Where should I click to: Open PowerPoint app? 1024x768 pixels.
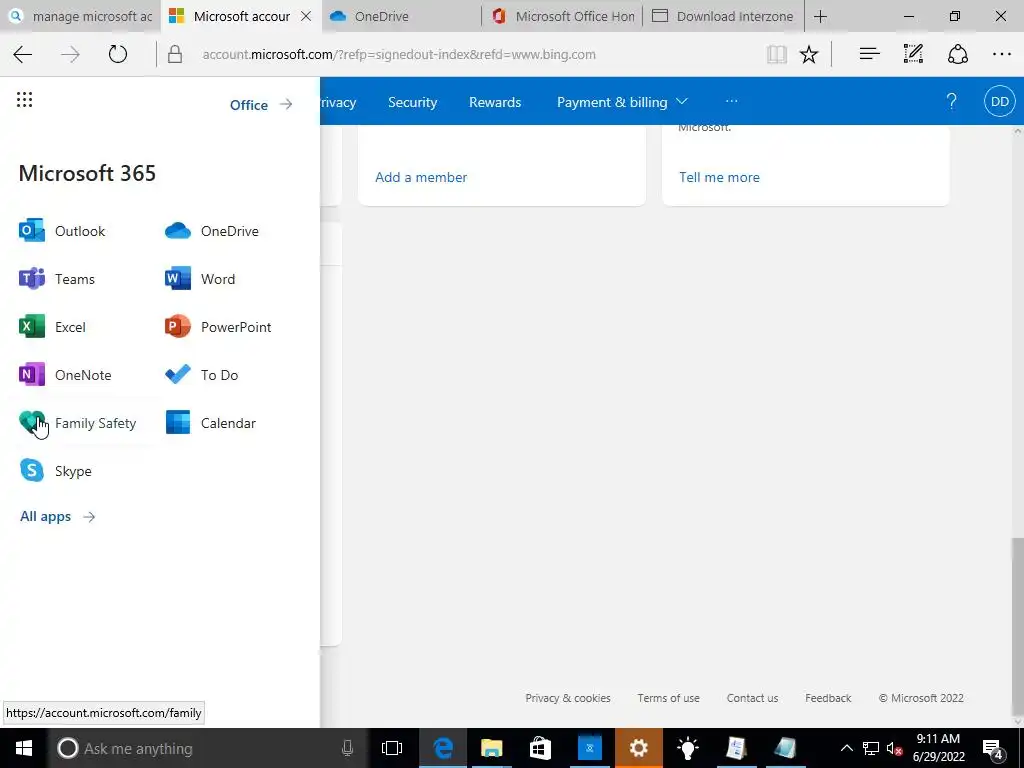point(218,327)
